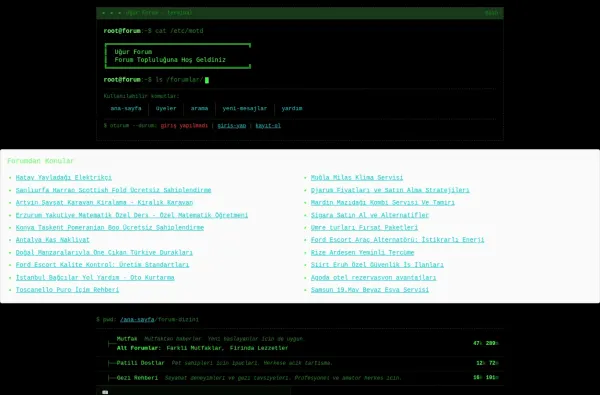Open Doğal Manzaralarıyla Öne Çıkan Türkiye Durakları

point(104,253)
